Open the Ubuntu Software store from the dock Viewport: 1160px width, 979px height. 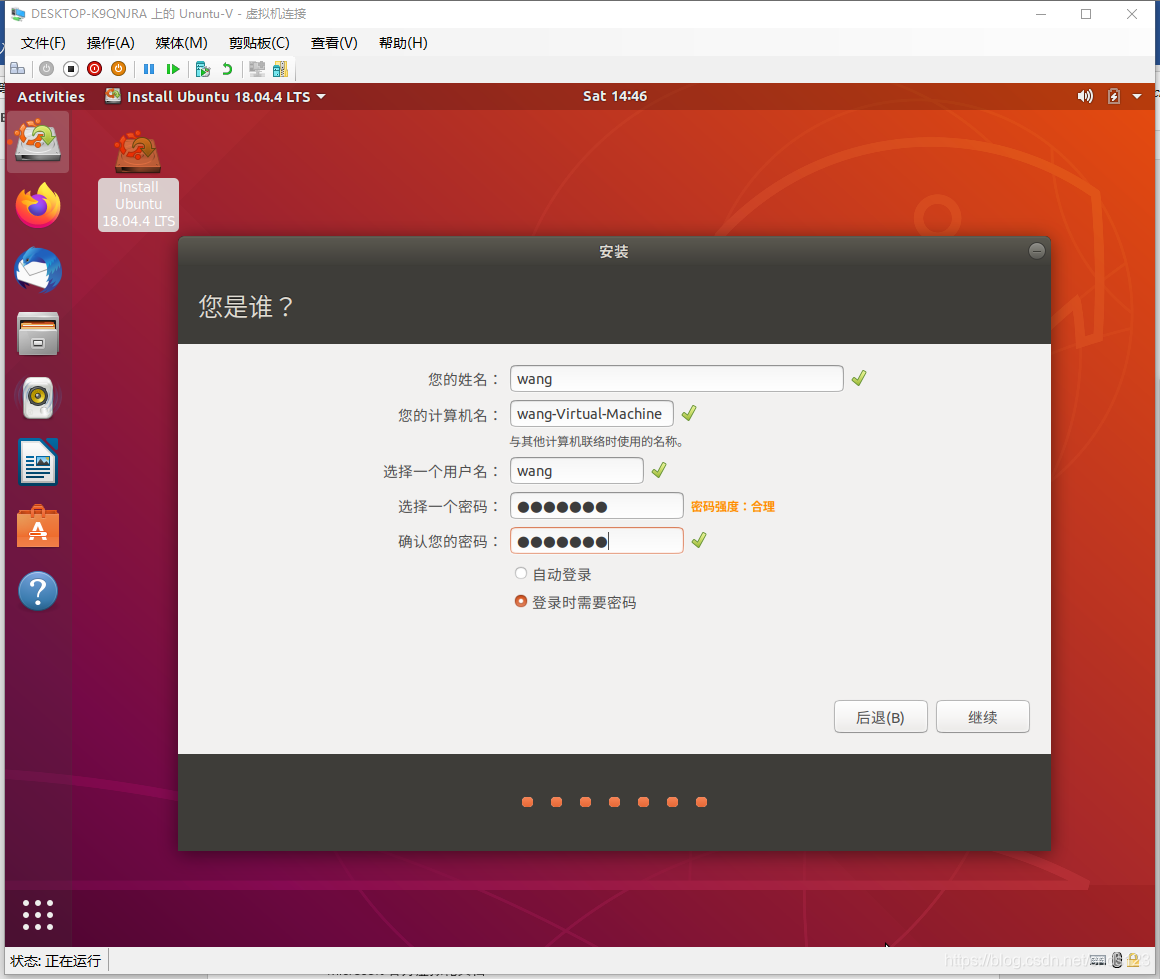pyautogui.click(x=37, y=526)
